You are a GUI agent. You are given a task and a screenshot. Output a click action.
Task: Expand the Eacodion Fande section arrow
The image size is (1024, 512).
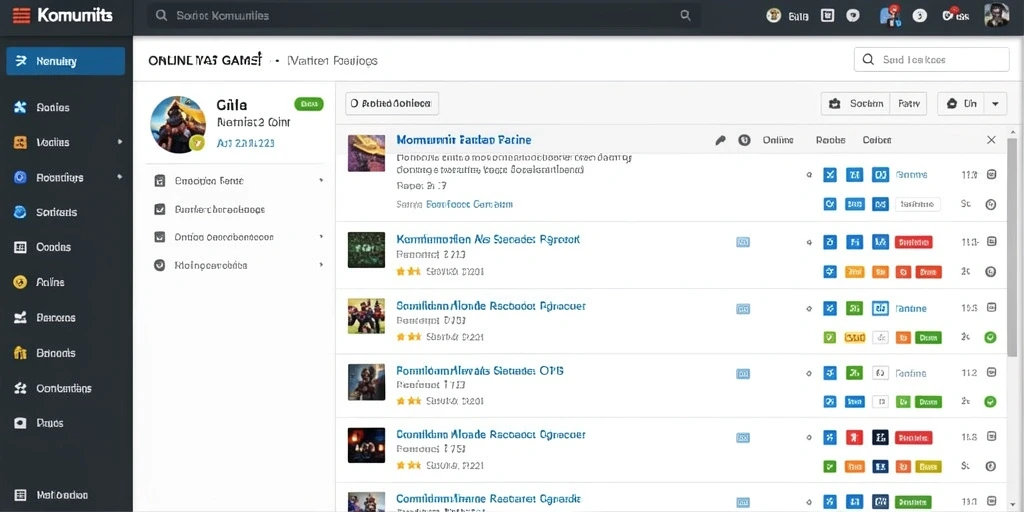coord(321,180)
